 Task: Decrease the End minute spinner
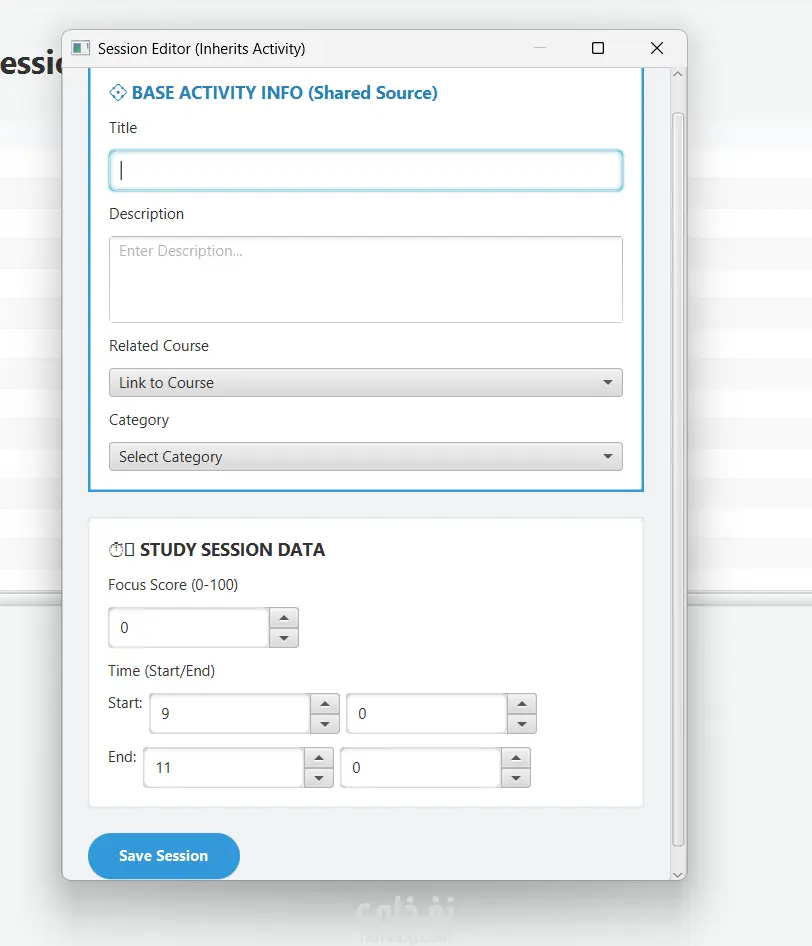pyautogui.click(x=516, y=778)
